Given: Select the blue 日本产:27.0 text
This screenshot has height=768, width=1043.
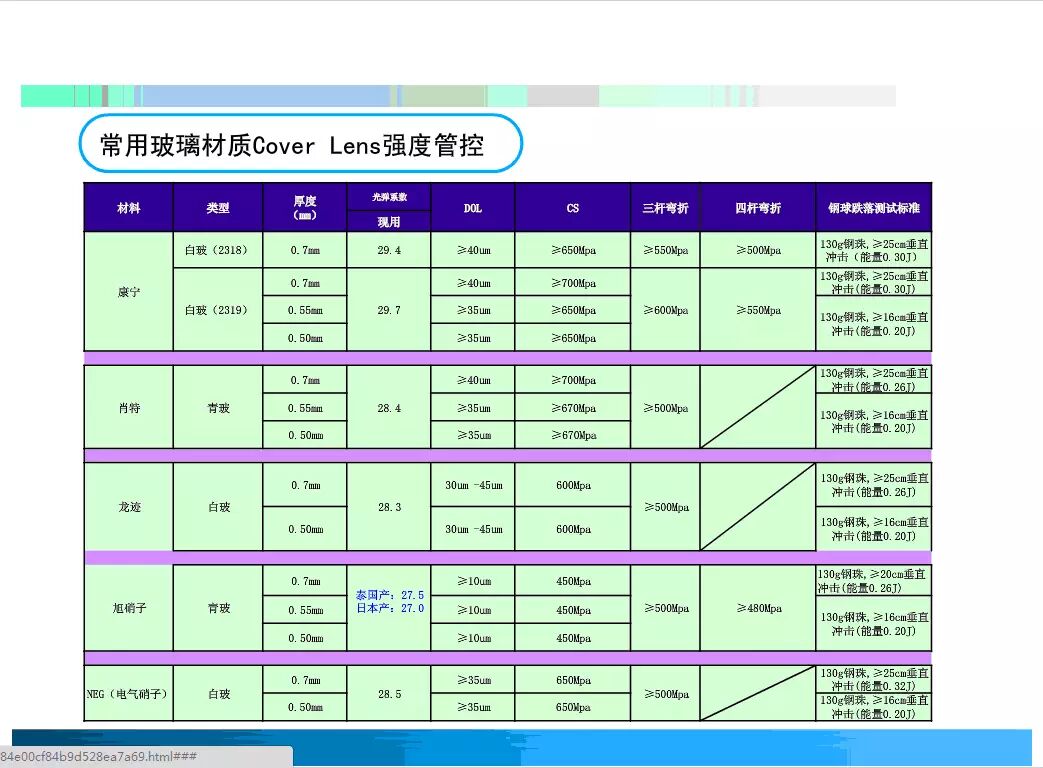Looking at the screenshot, I should pos(390,608).
